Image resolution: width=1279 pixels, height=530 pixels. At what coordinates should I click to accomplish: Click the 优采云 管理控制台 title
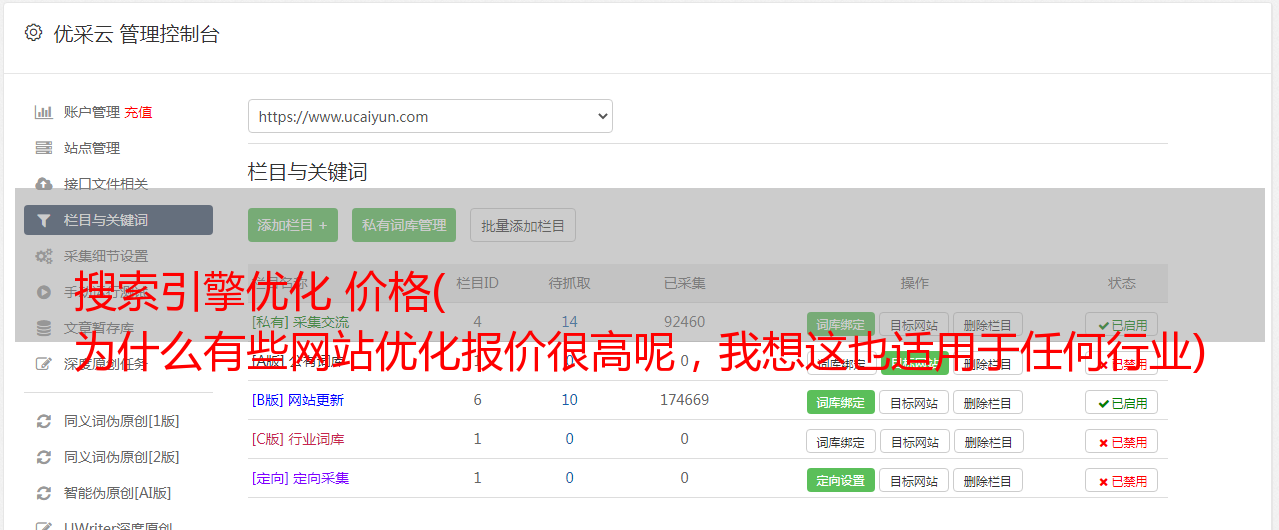tap(136, 34)
